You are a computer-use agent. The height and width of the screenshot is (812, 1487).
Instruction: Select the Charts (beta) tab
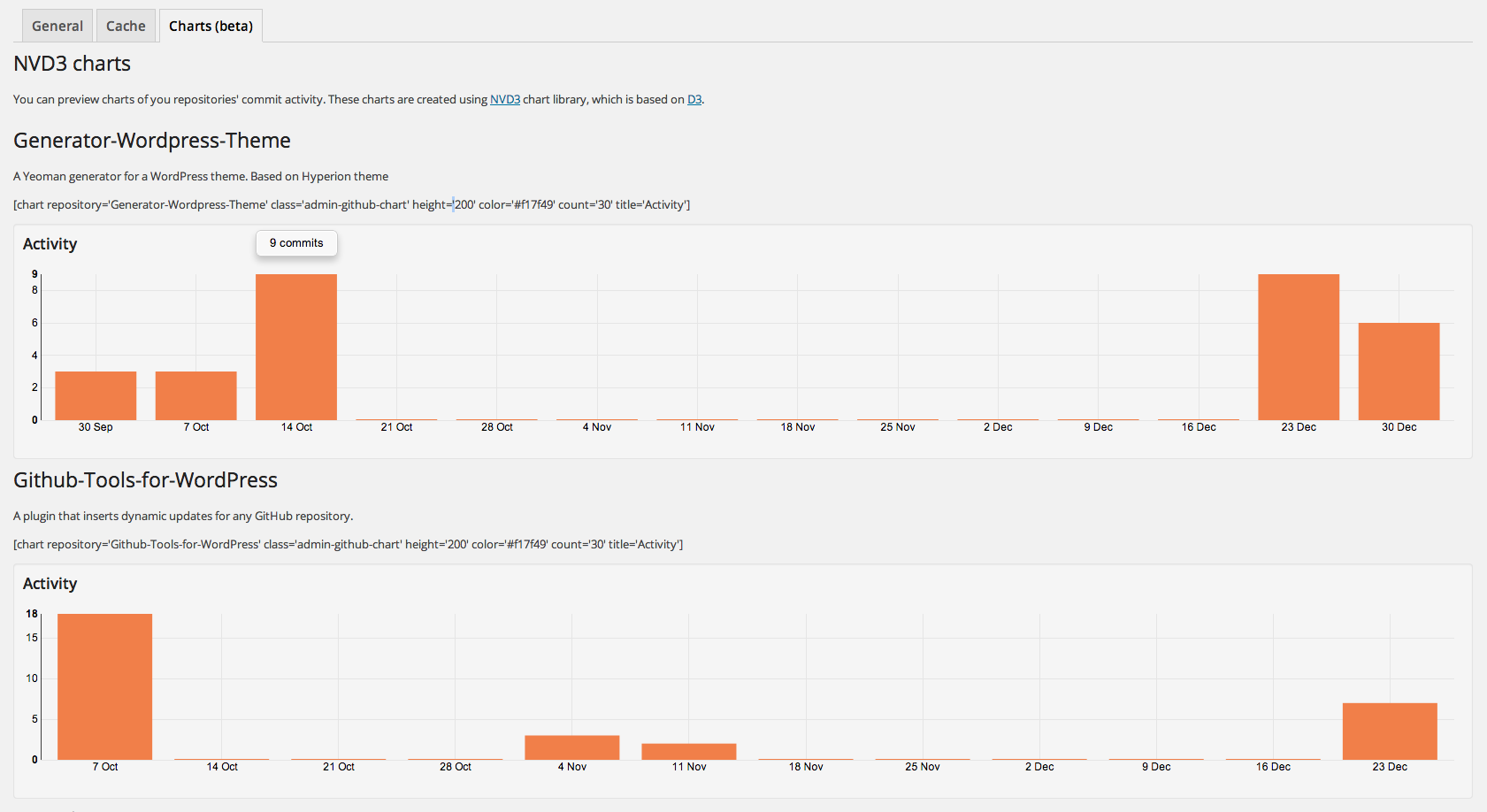point(211,26)
